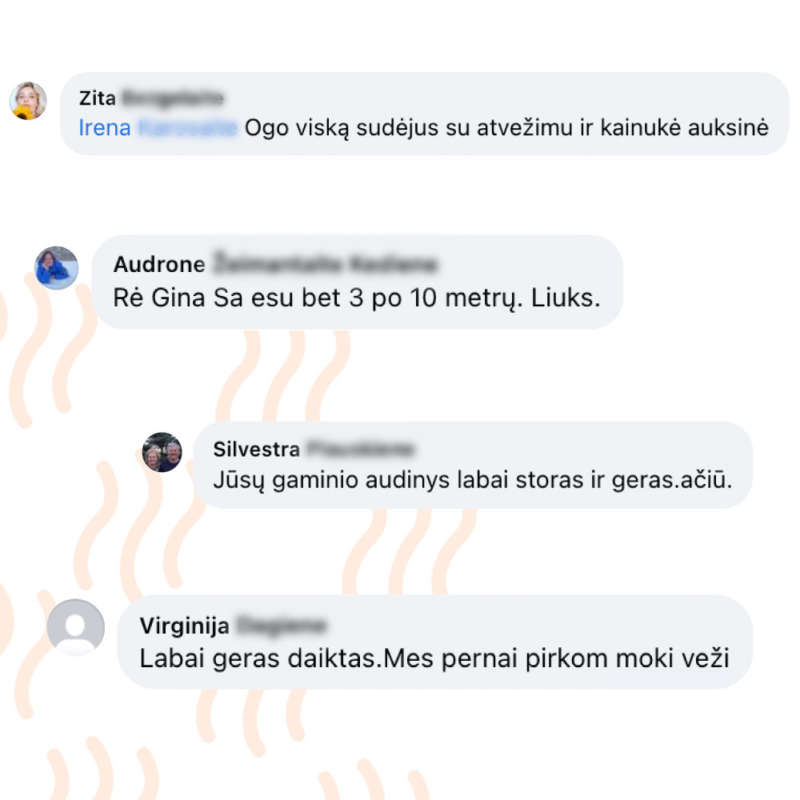Image resolution: width=800 pixels, height=800 pixels.
Task: Click blurred surname after blue Irena mention
Action: point(187,128)
